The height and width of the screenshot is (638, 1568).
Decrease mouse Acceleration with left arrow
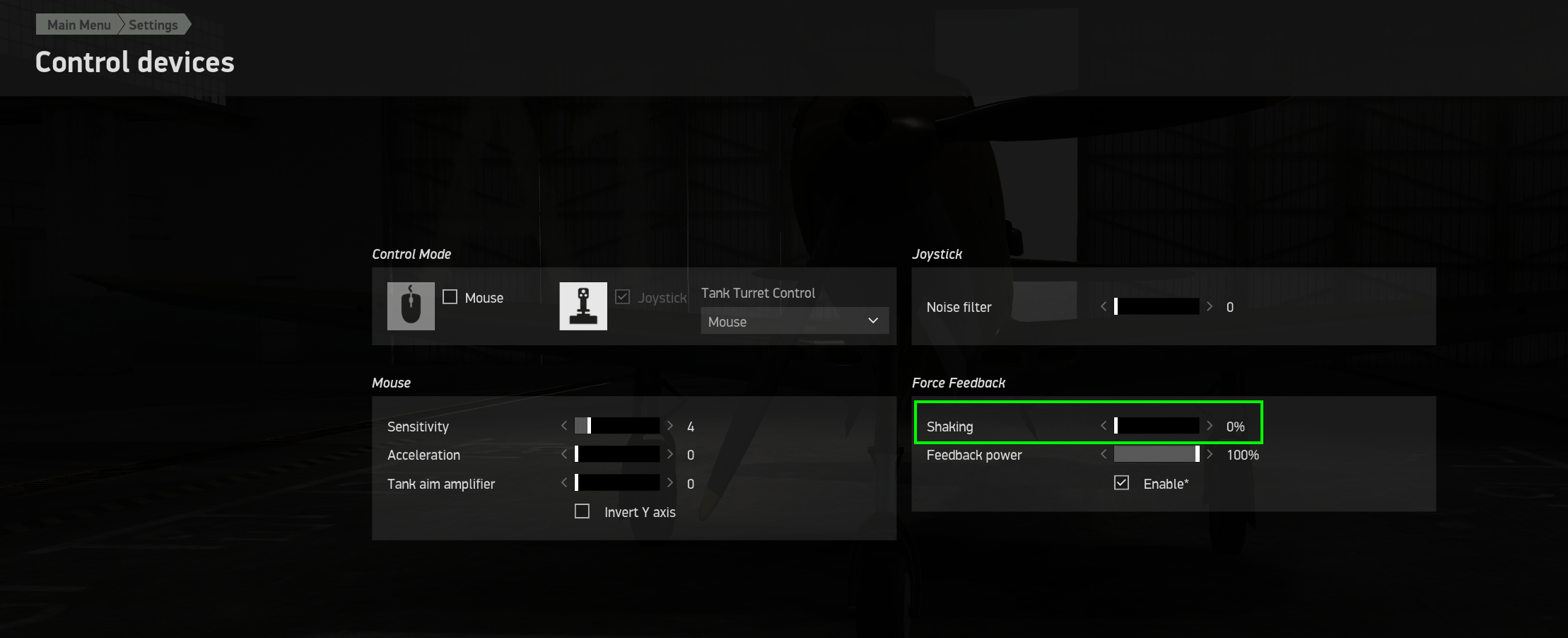click(564, 454)
